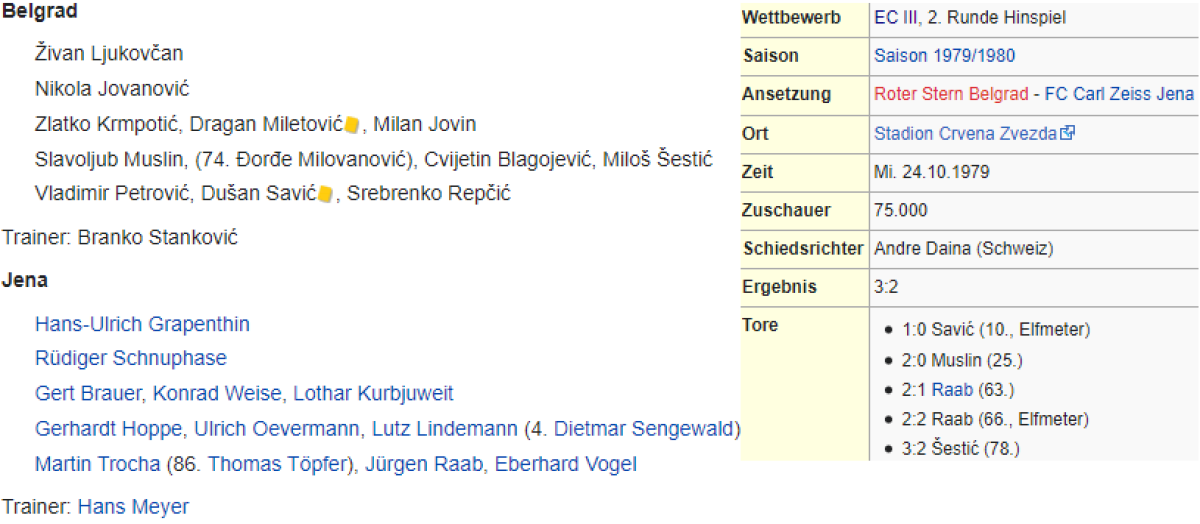The width and height of the screenshot is (1200, 524).
Task: Open trainer Hans Meyer's page
Action: click(133, 506)
